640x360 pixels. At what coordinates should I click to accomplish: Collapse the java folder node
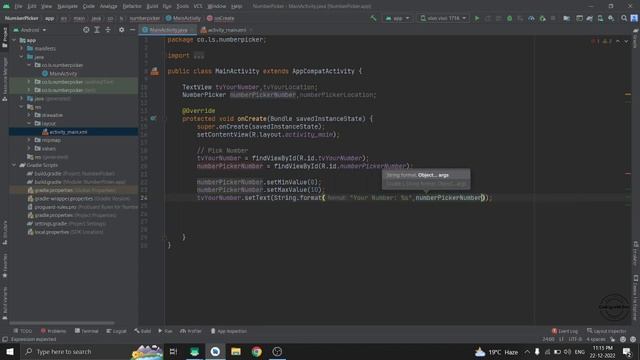click(22, 57)
